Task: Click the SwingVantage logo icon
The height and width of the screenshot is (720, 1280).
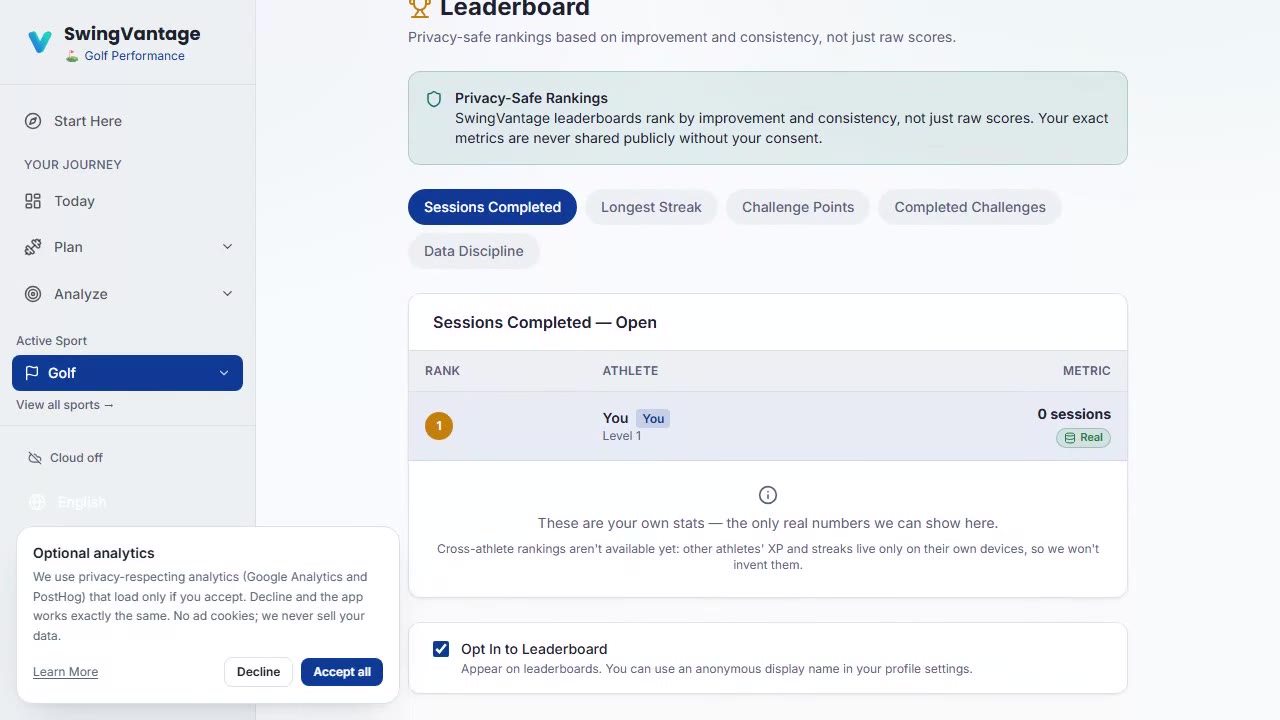Action: click(x=40, y=42)
